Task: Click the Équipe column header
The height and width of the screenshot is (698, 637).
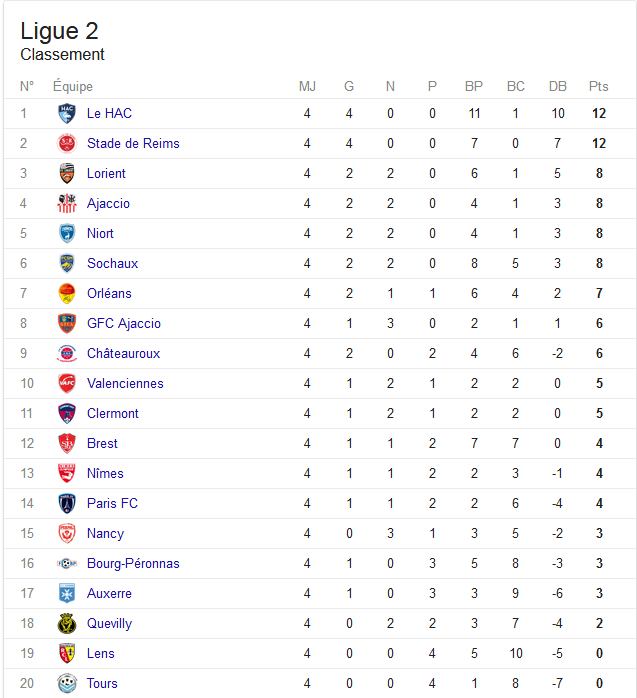Action: pos(73,86)
